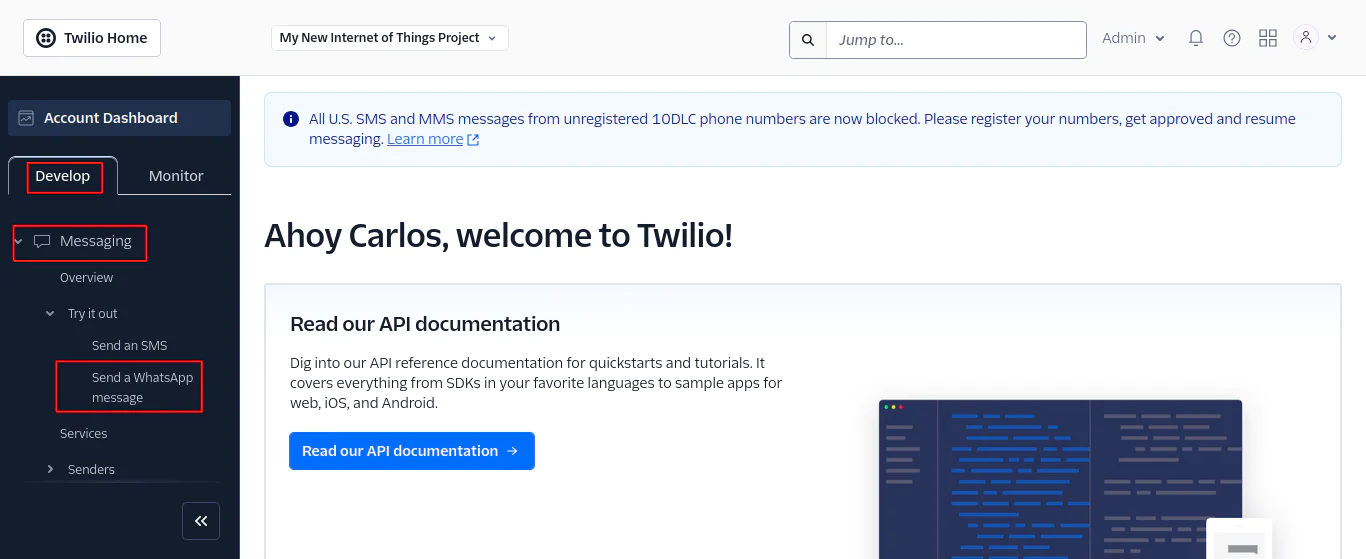This screenshot has width=1366, height=559.
Task: Expand the Senders chevron
Action: [50, 470]
